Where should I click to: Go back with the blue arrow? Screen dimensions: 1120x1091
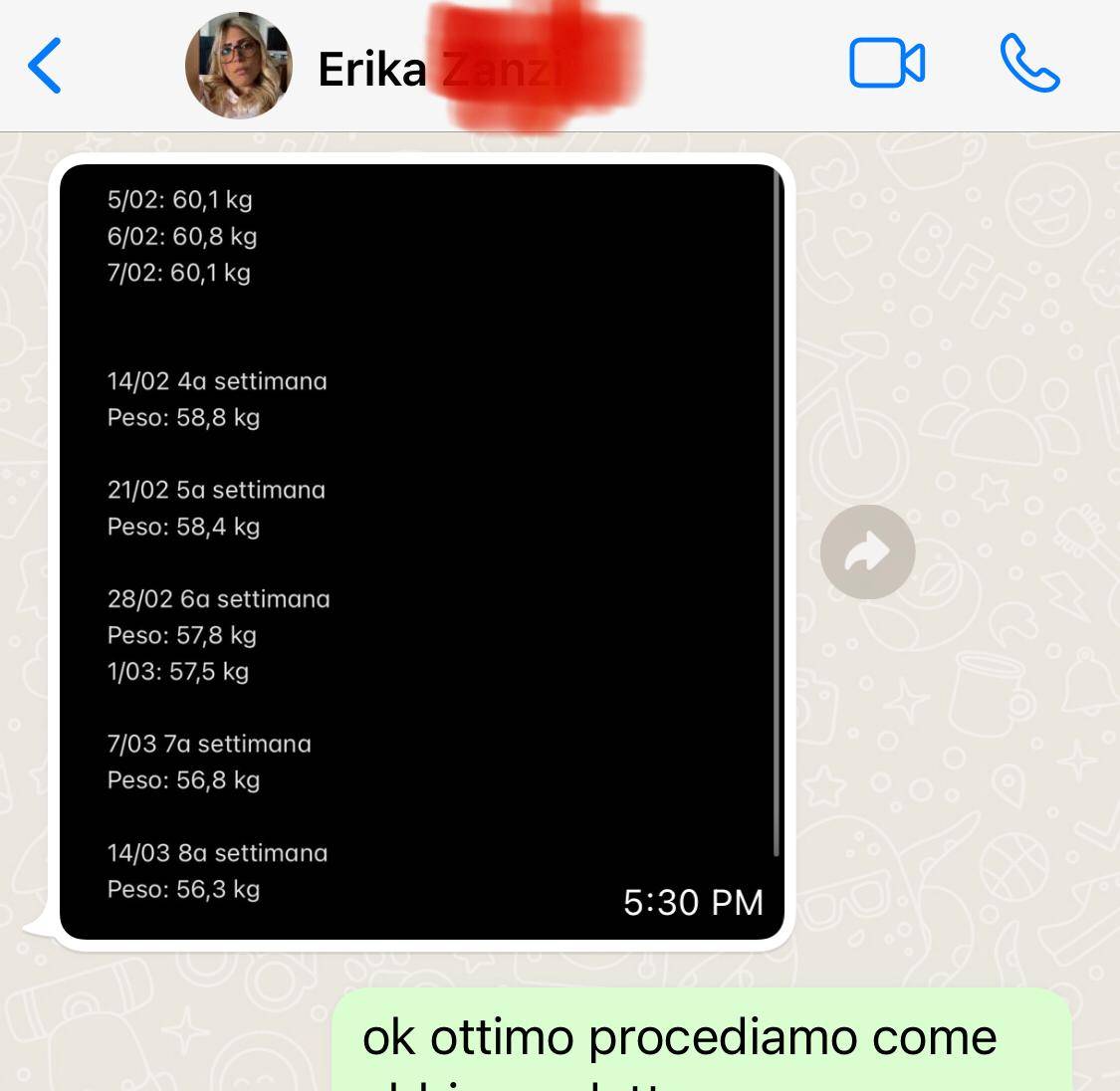[44, 66]
